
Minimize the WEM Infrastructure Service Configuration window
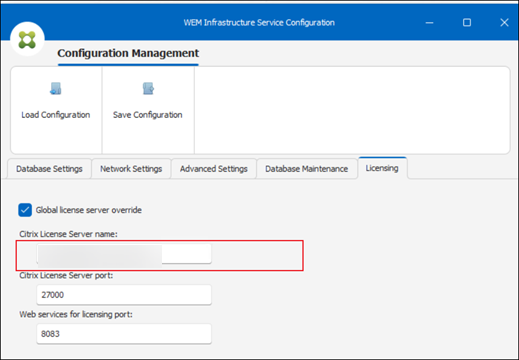tap(430, 23)
